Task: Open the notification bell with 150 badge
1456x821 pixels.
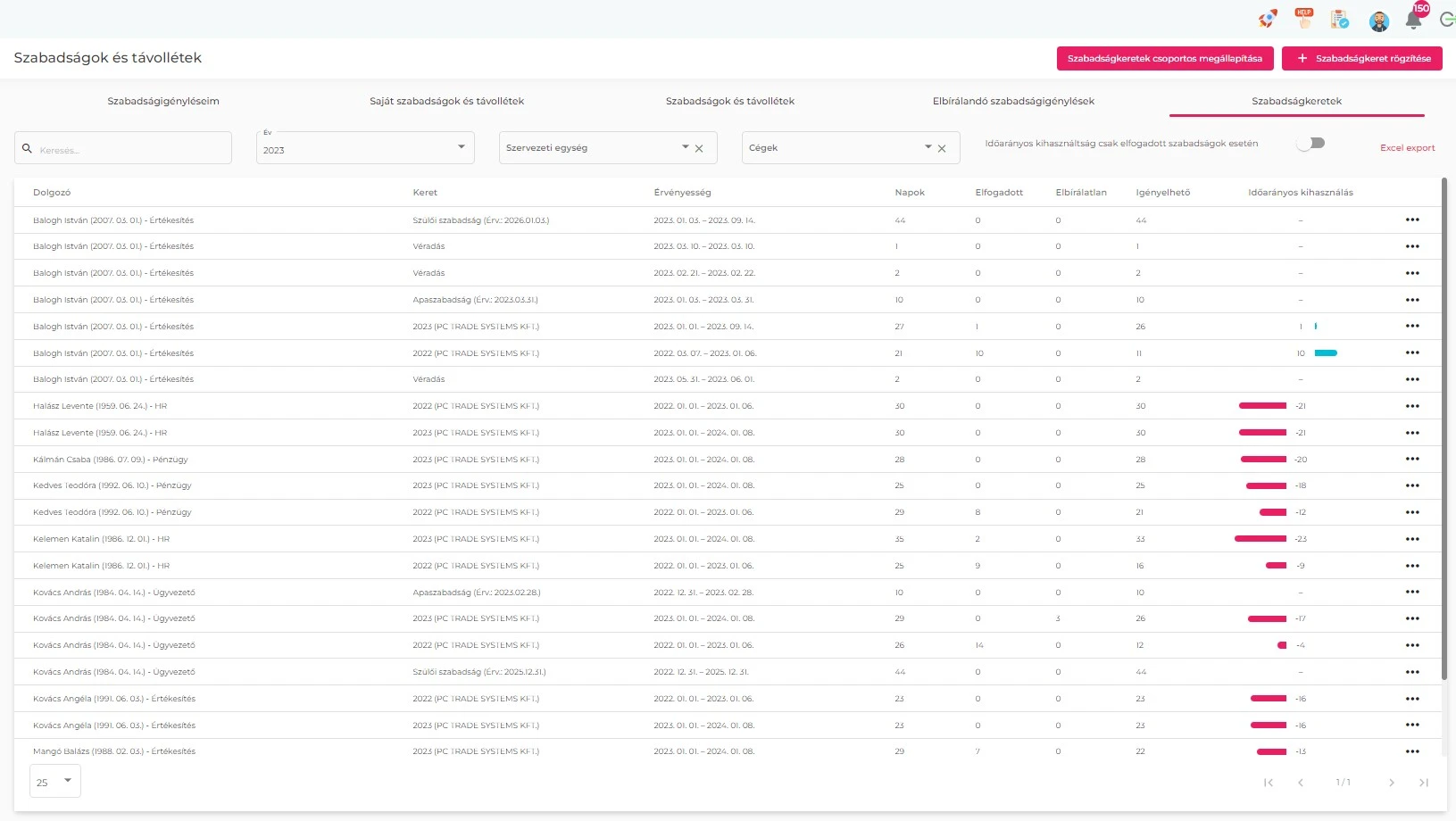Action: coord(1413,20)
